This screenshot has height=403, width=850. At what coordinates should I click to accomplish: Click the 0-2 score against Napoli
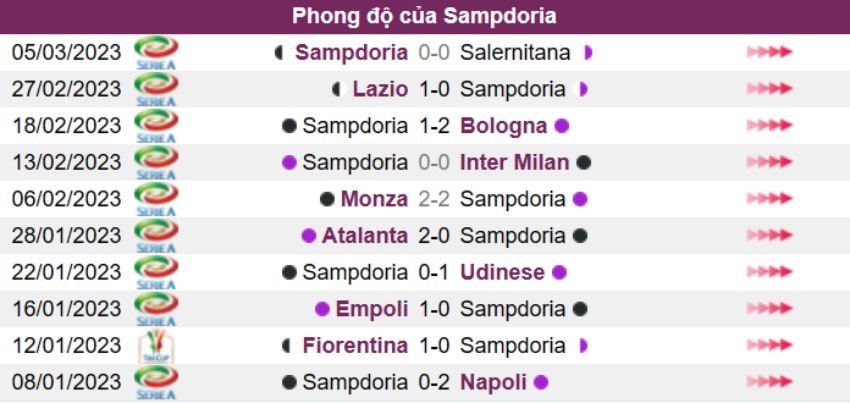[434, 382]
